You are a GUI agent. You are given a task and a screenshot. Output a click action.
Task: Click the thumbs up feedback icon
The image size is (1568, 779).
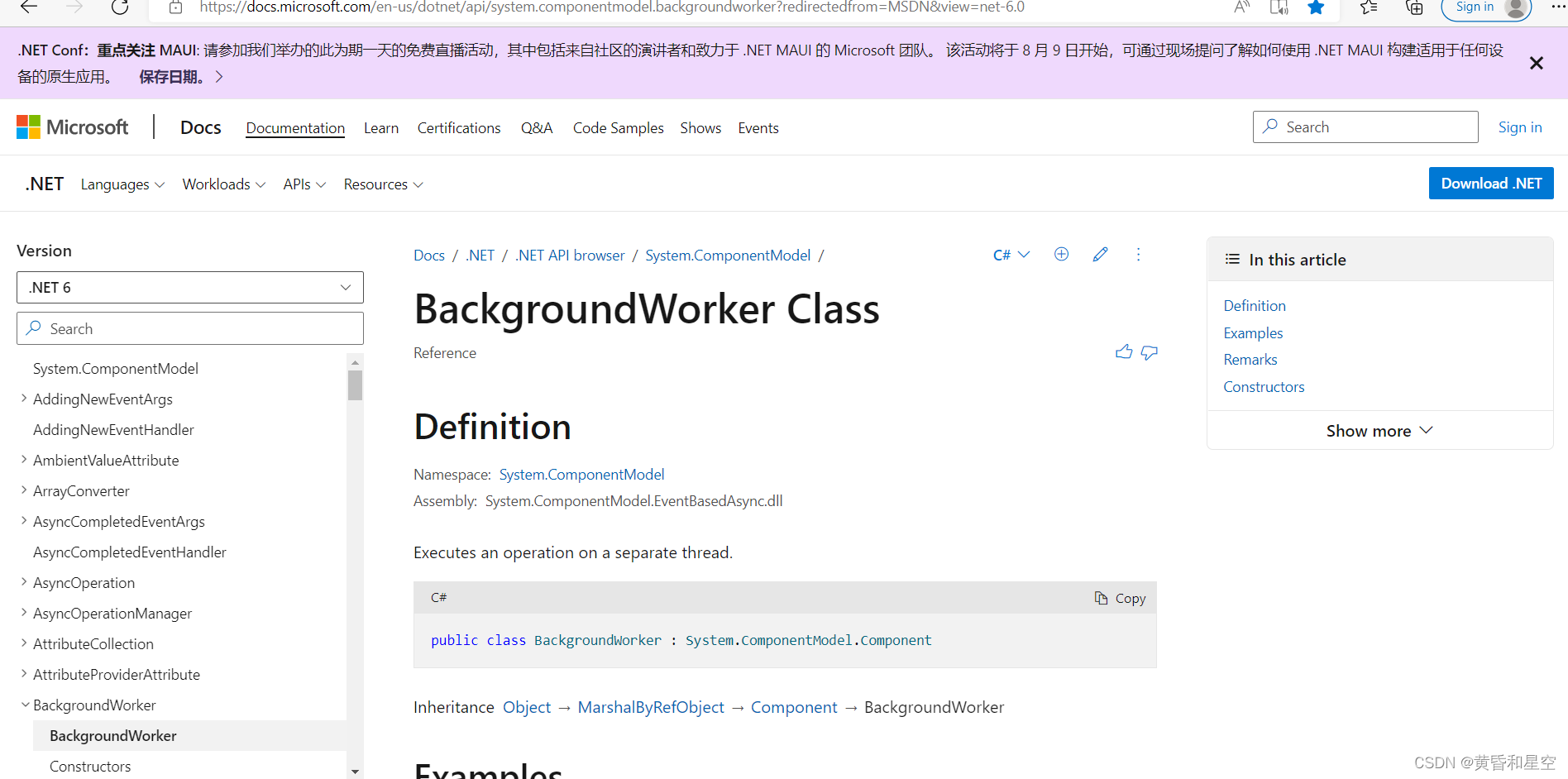[x=1124, y=352]
